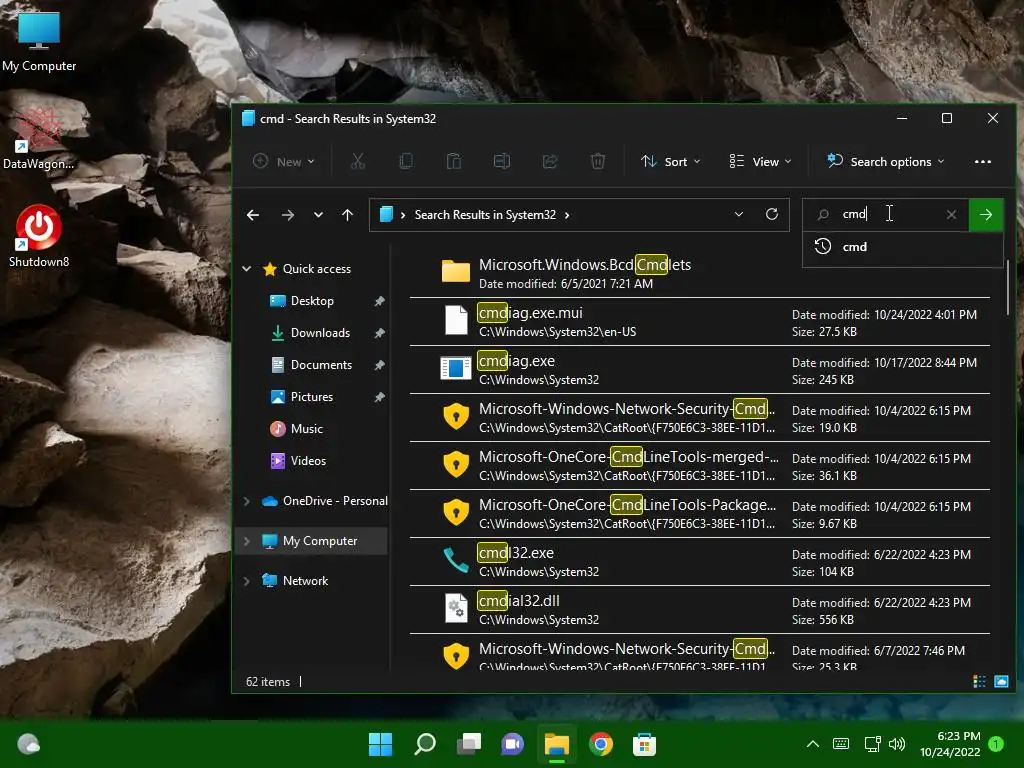The image size is (1024, 768).
Task: Click Search Results in System32 breadcrumb
Action: pos(485,215)
